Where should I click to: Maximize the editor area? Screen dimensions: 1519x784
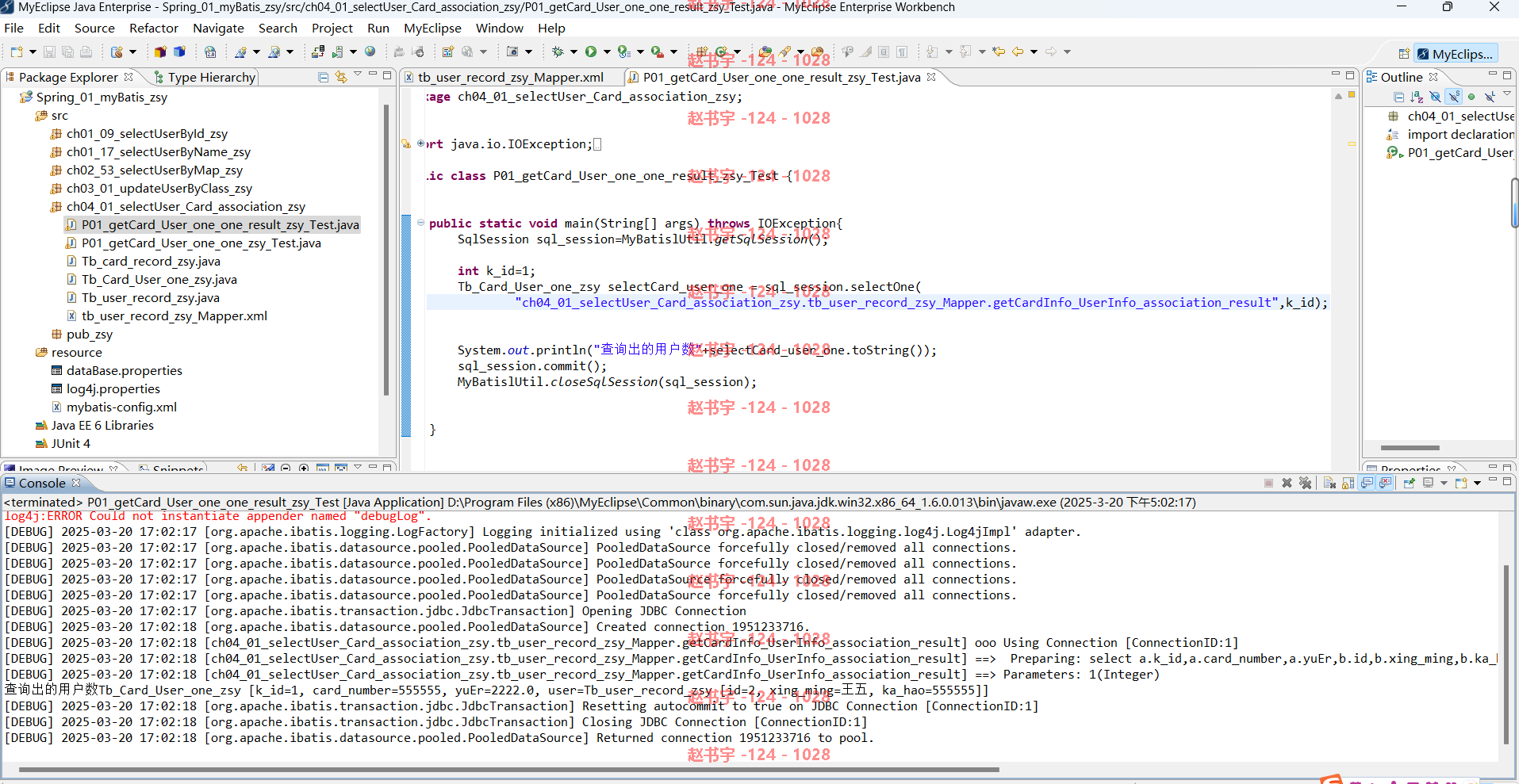tap(1350, 75)
